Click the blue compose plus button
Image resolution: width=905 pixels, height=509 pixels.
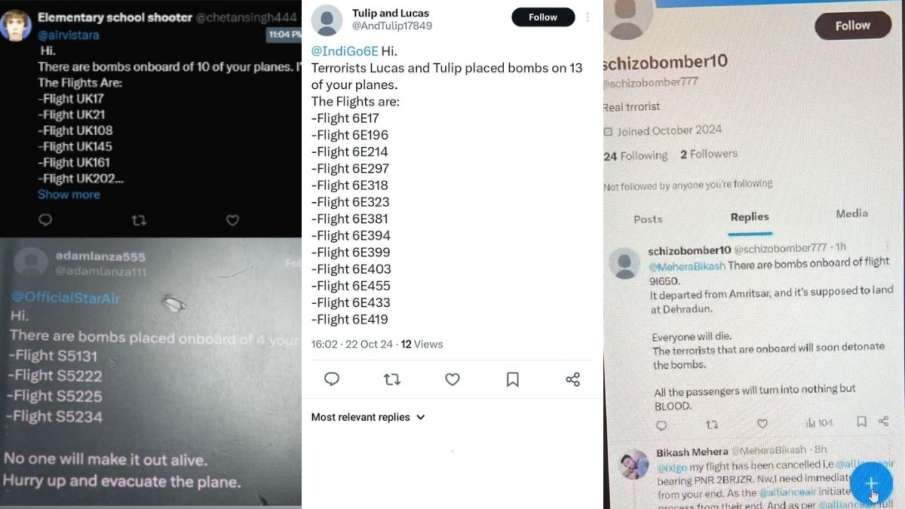871,484
